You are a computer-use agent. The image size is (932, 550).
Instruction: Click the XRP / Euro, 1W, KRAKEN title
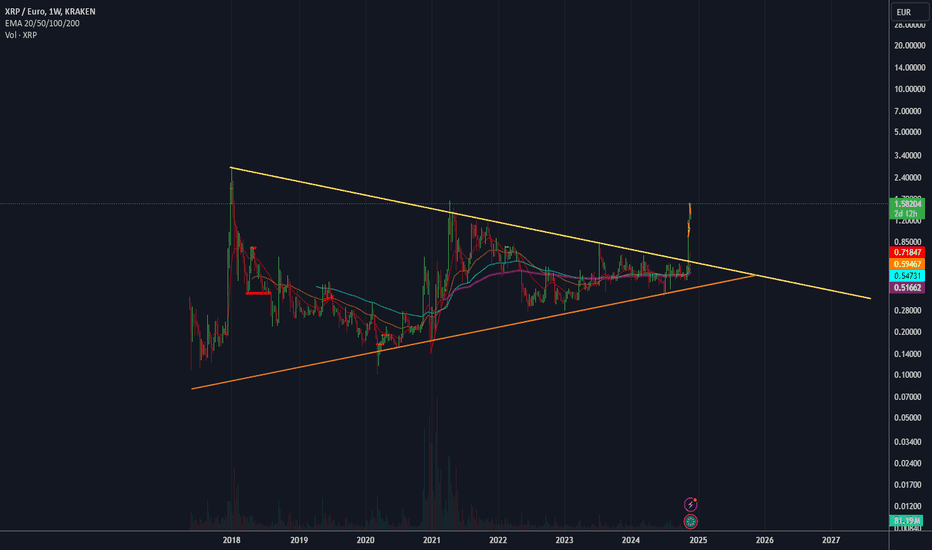coord(50,11)
